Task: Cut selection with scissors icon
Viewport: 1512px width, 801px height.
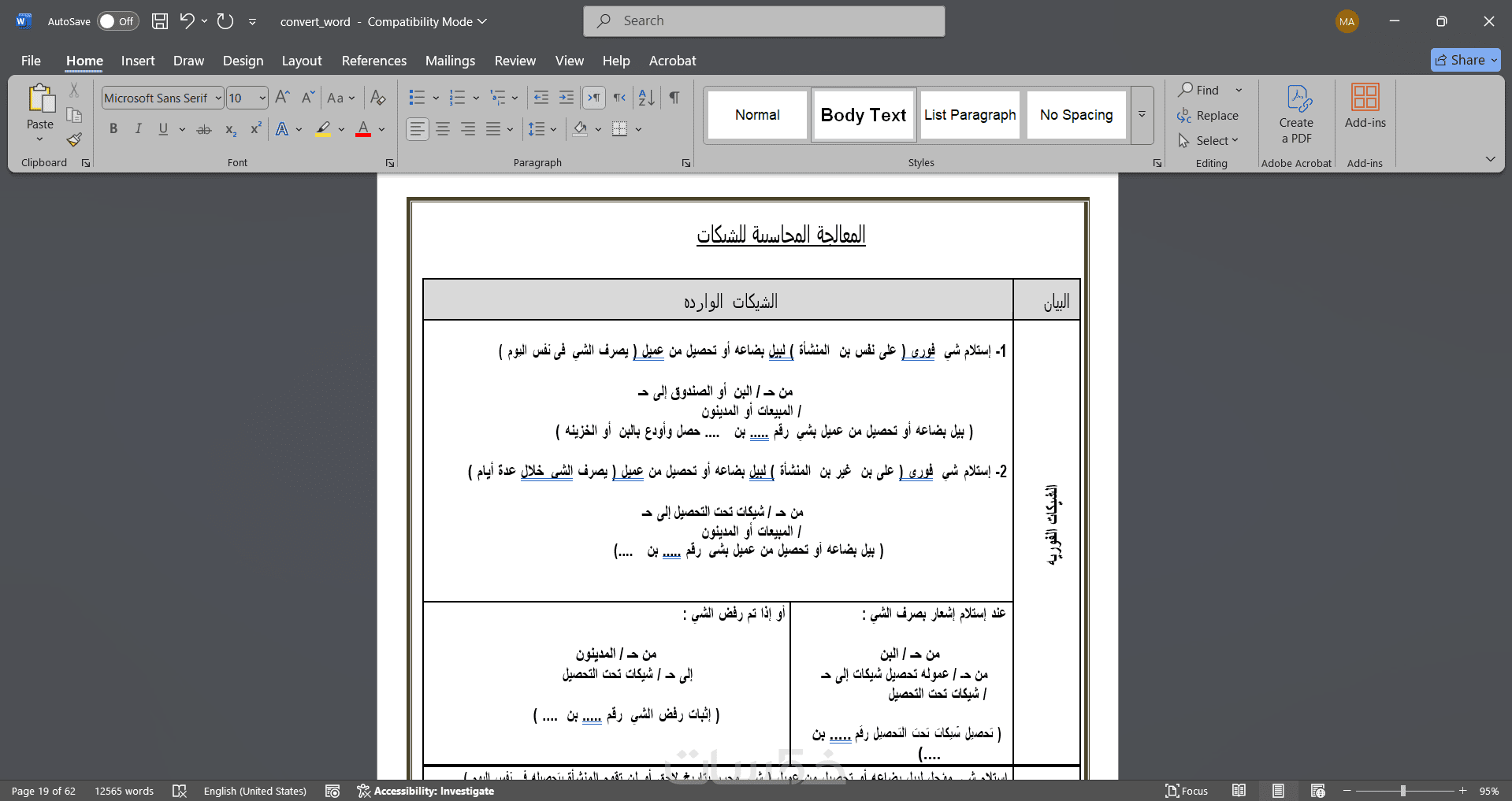Action: tap(74, 90)
